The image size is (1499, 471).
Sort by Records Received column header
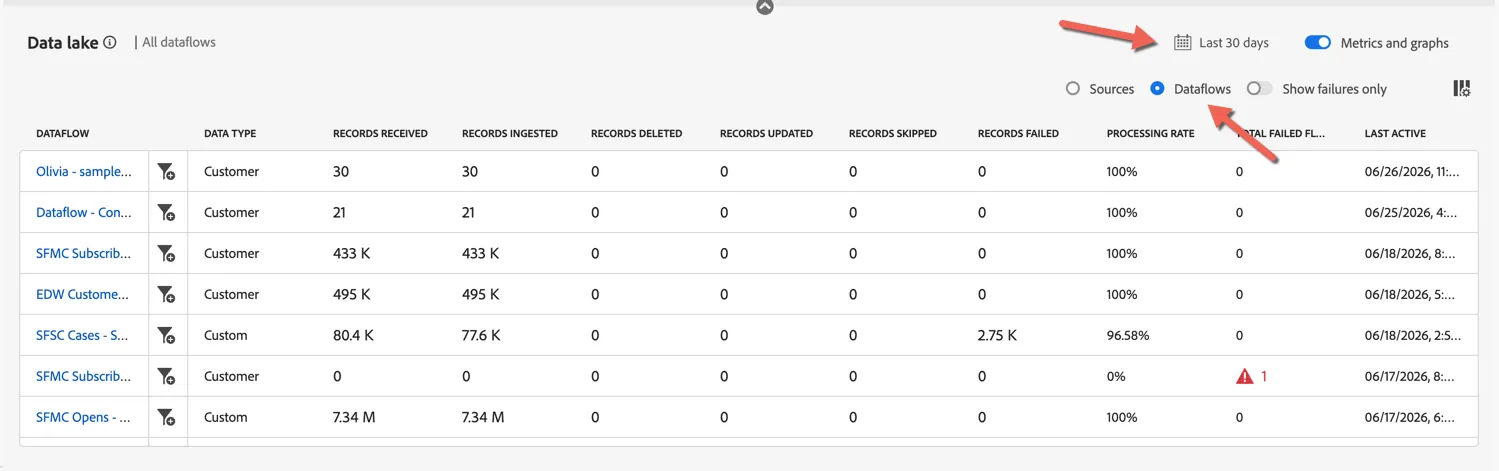(x=380, y=134)
